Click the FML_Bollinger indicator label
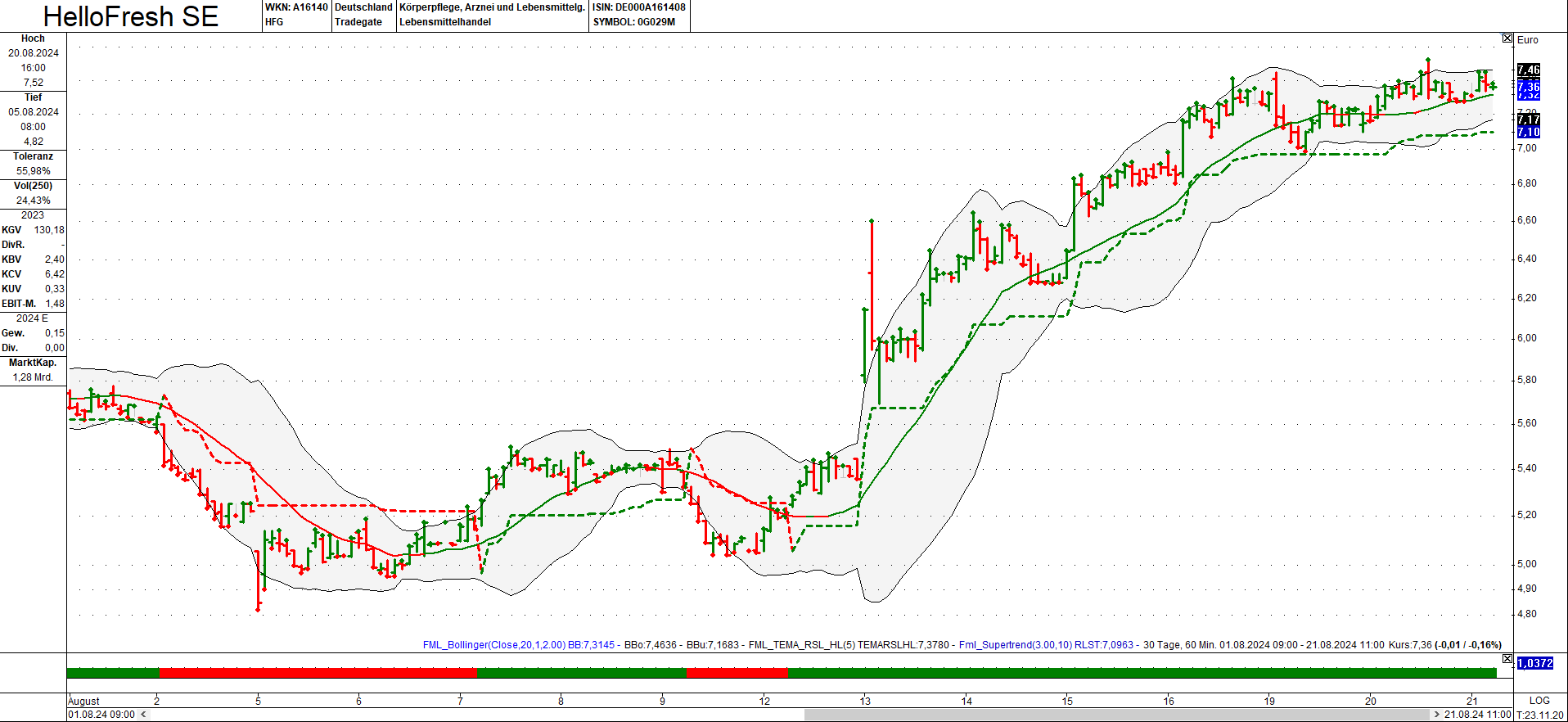Image resolution: width=1568 pixels, height=722 pixels. [x=493, y=645]
